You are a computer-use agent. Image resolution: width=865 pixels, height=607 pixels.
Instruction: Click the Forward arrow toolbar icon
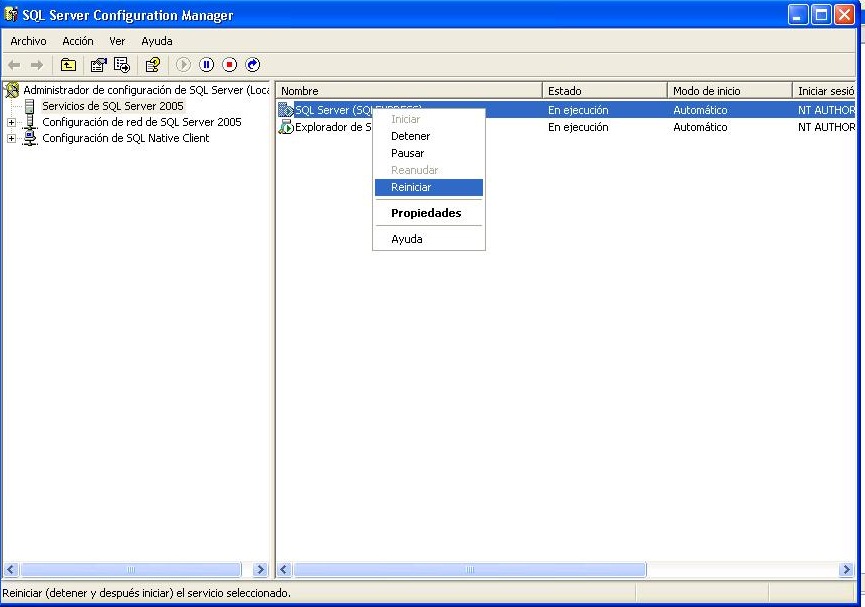point(37,65)
